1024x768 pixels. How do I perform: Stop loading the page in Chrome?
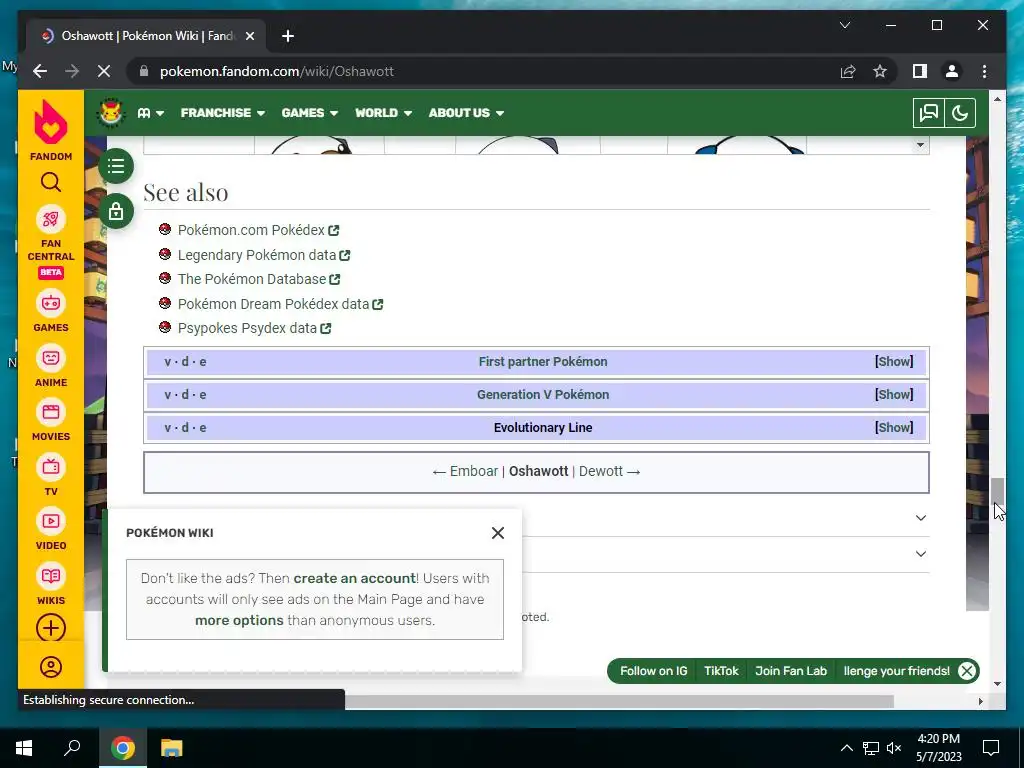(x=104, y=71)
